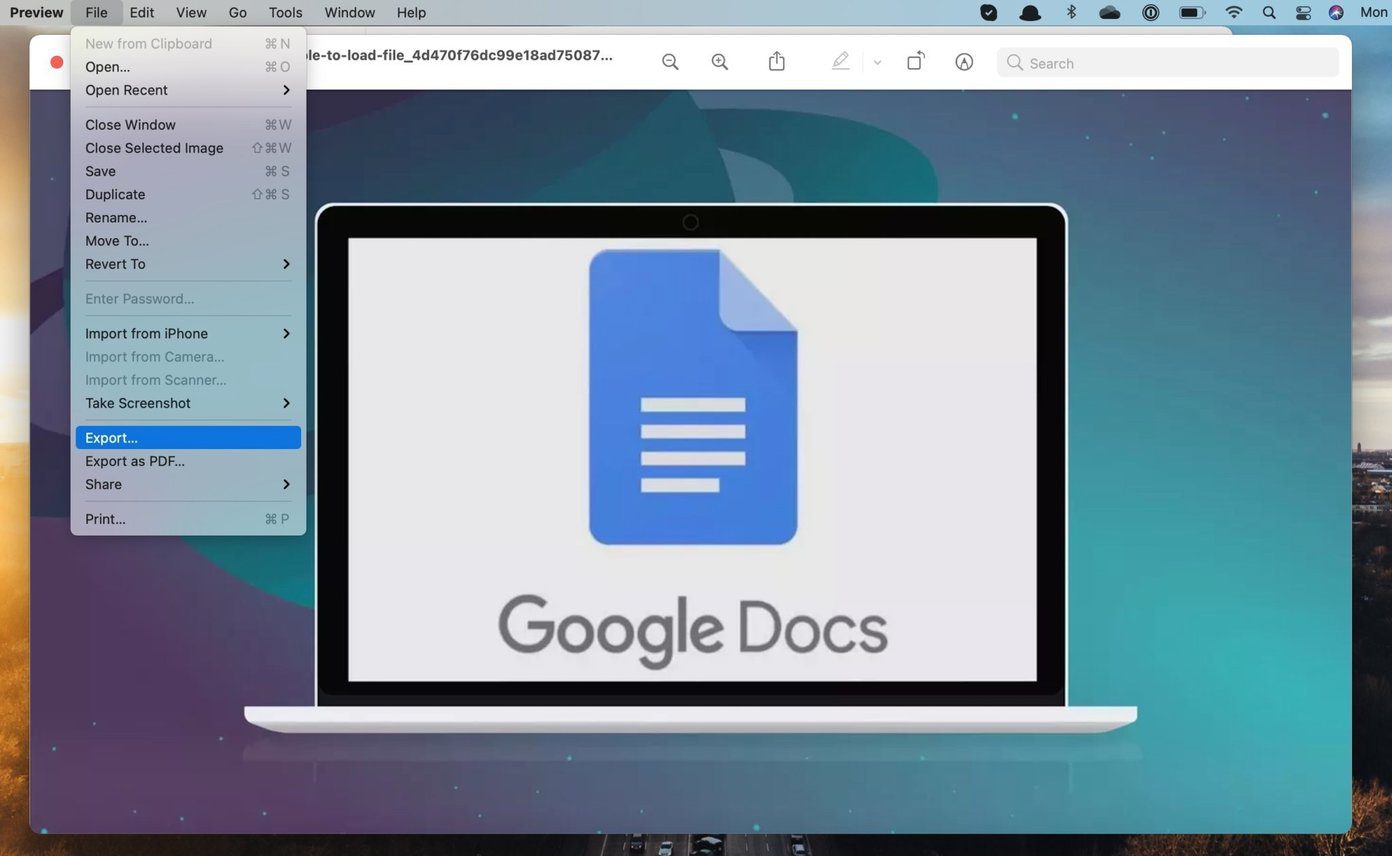Expand the Take Screenshot submenu
1392x856 pixels.
click(188, 403)
